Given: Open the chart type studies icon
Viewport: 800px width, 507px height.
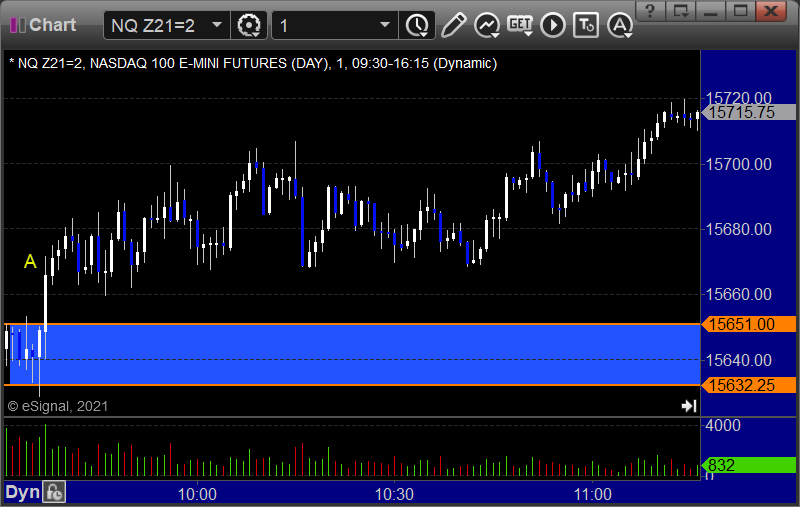Looking at the screenshot, I should (x=487, y=25).
